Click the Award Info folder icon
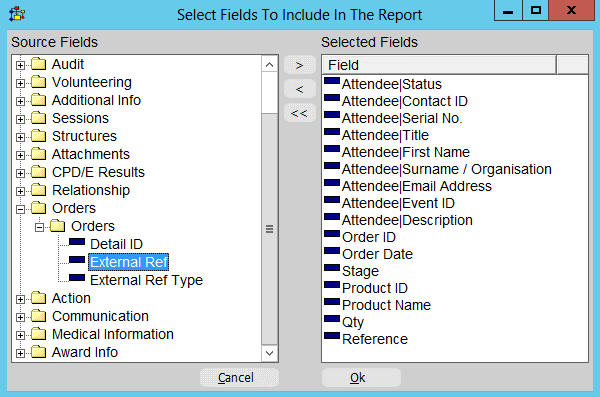Image resolution: width=600 pixels, height=397 pixels. coord(39,351)
